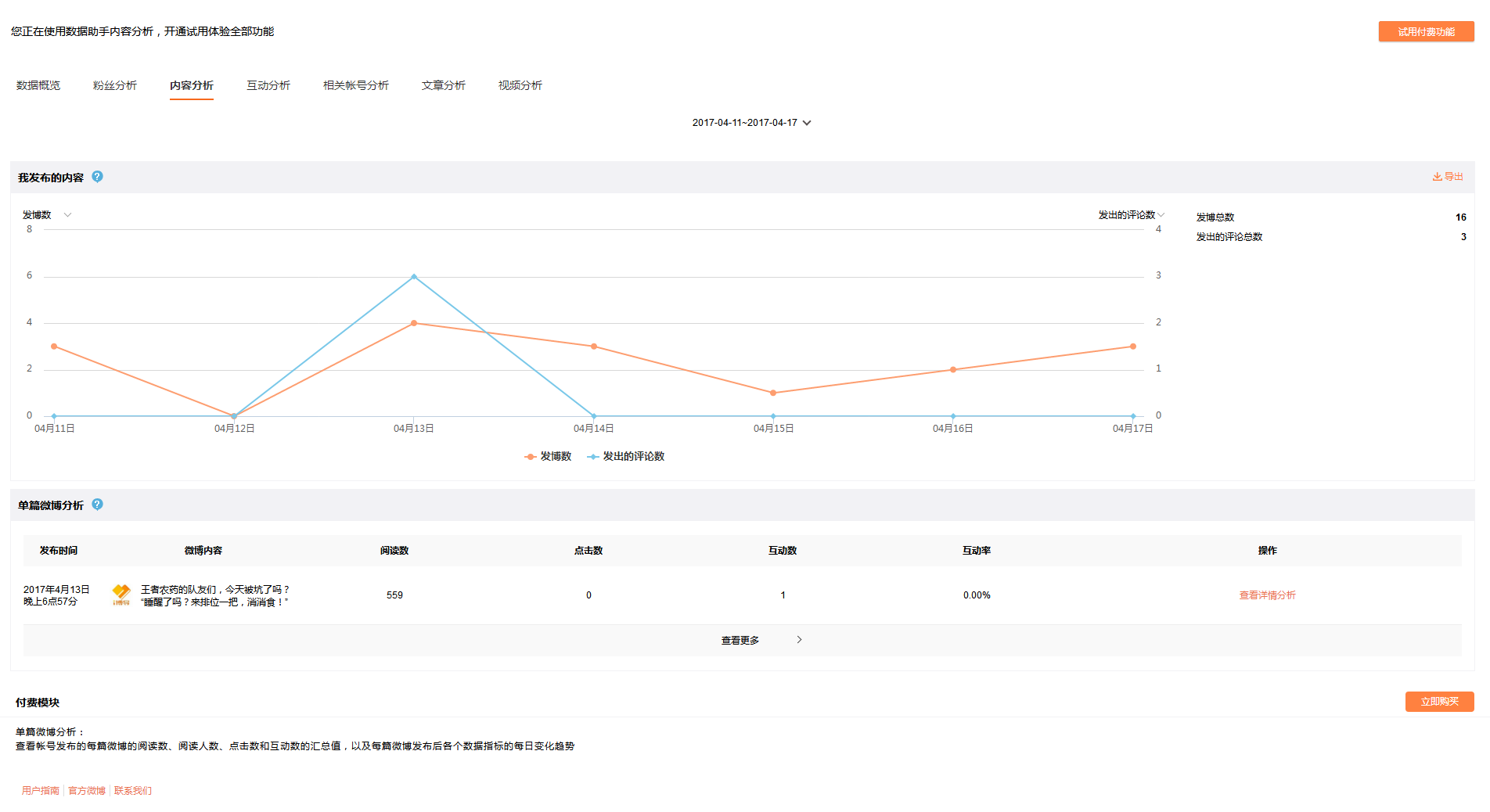Expand the 发出的评论数 right axis dropdown
1490x812 pixels.
1161,215
